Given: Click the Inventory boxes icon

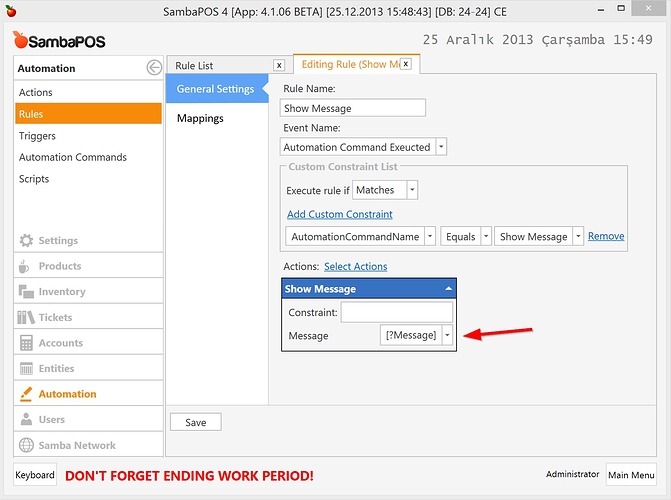Looking at the screenshot, I should pyautogui.click(x=26, y=292).
